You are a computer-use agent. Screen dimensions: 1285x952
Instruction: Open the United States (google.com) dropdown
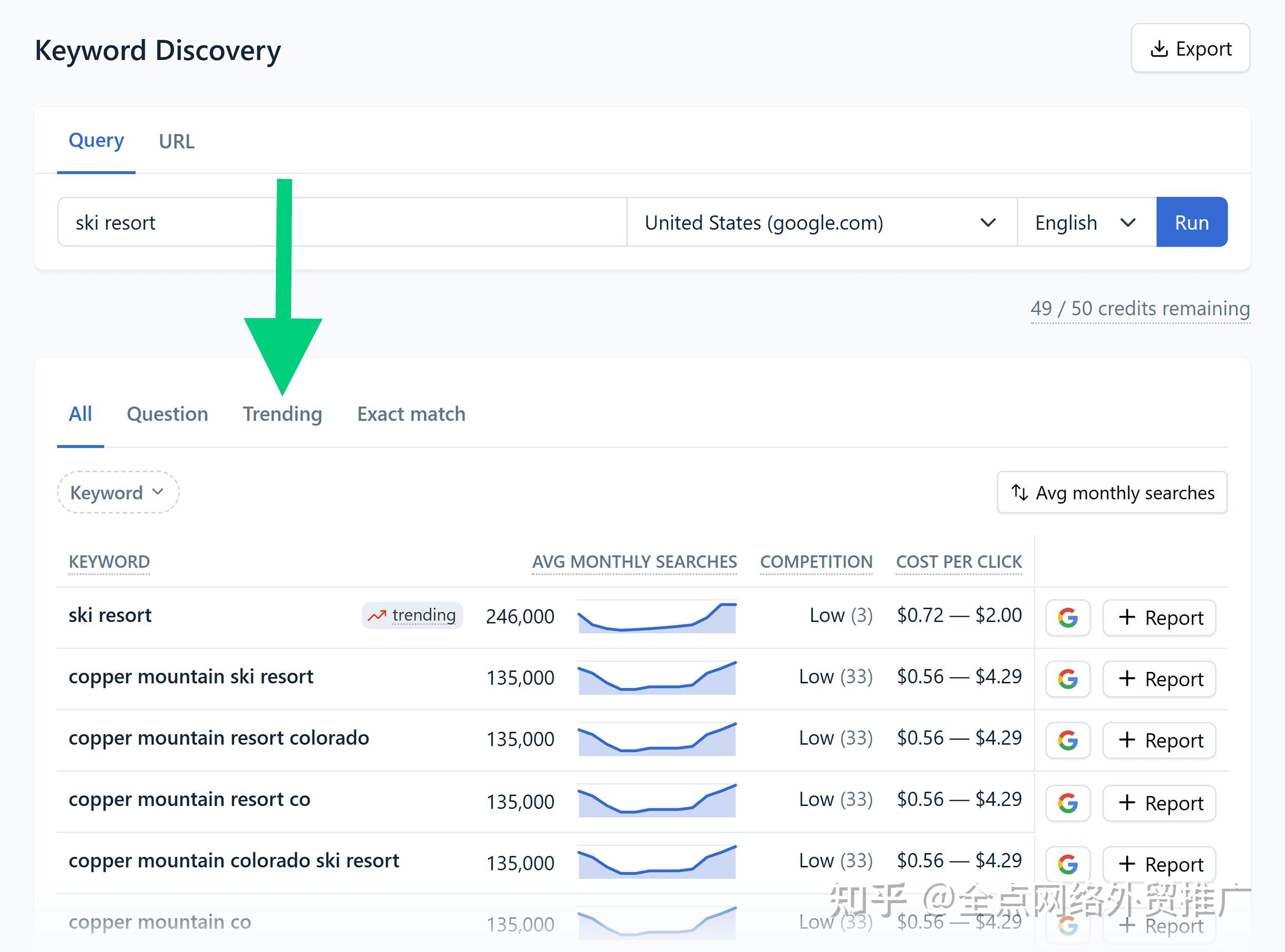click(x=822, y=223)
